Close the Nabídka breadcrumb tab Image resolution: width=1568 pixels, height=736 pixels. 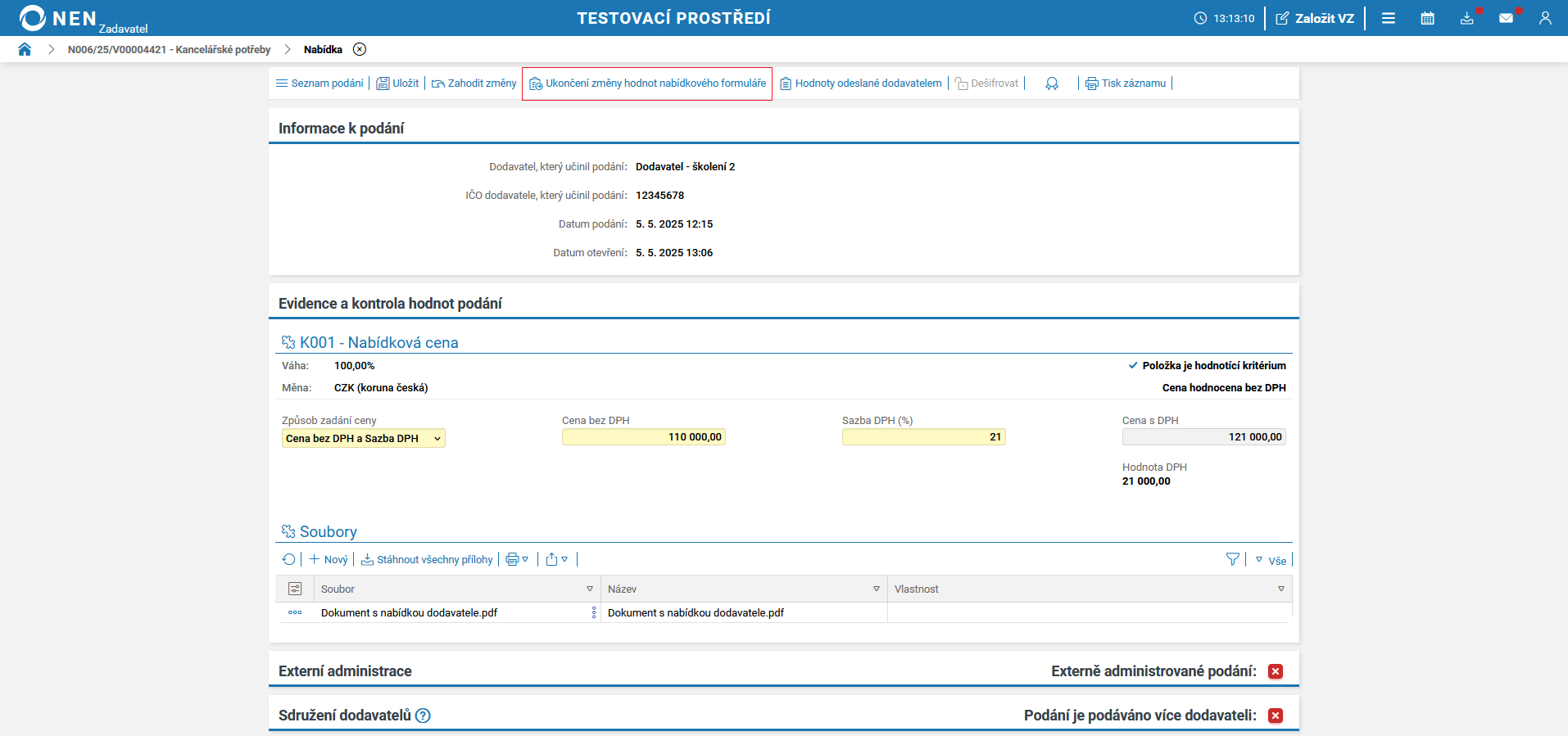pyautogui.click(x=360, y=49)
